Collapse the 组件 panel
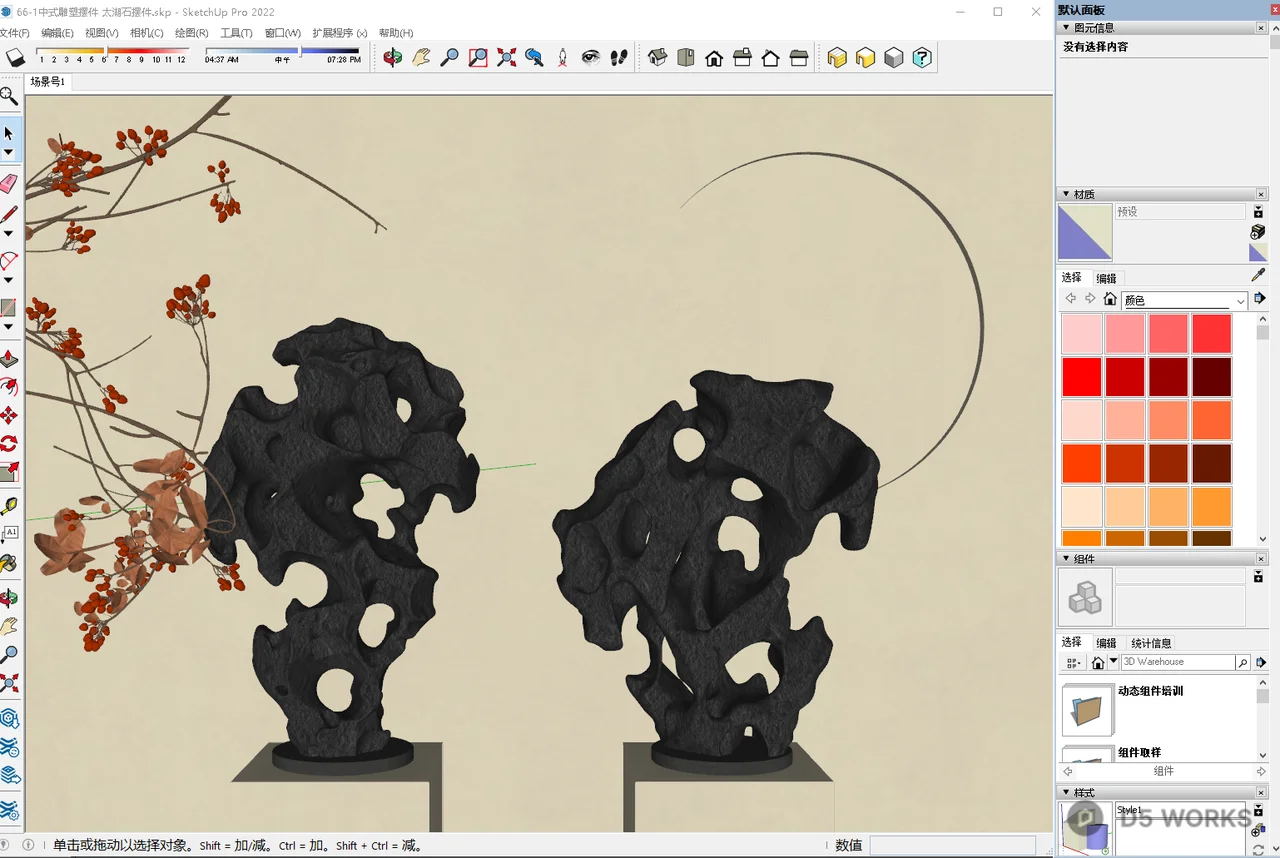 coord(1064,559)
